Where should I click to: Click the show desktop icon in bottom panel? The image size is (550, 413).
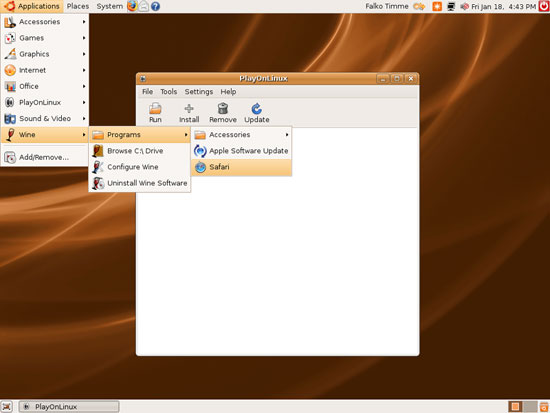(x=7, y=407)
